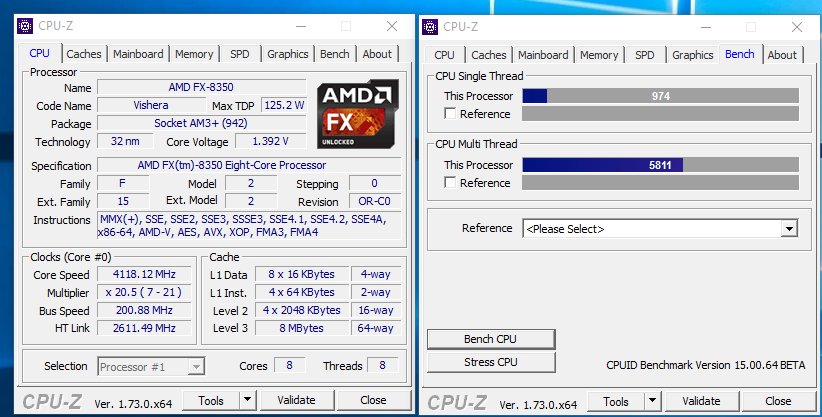This screenshot has height=417, width=822.
Task: Enable Reference checkbox under CPU Multi Thread
Action: (450, 182)
